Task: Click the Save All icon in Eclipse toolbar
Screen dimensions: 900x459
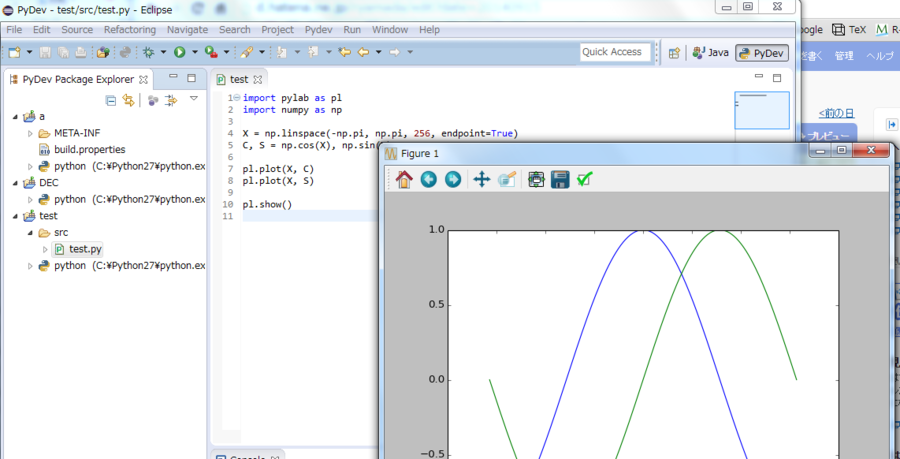Action: point(63,52)
